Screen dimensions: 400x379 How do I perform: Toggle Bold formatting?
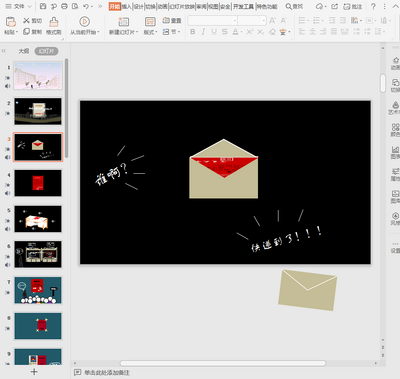click(193, 32)
